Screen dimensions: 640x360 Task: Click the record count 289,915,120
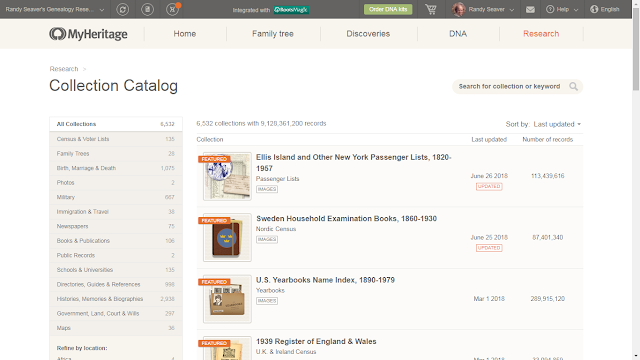(x=547, y=299)
